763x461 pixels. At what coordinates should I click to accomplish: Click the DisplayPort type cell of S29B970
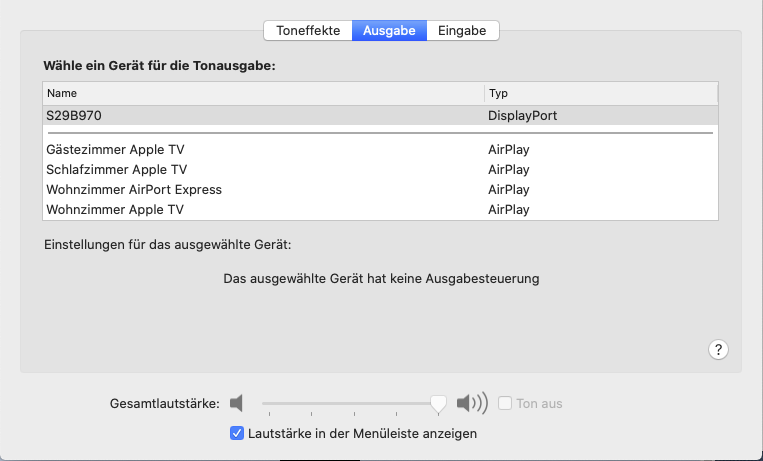click(522, 116)
